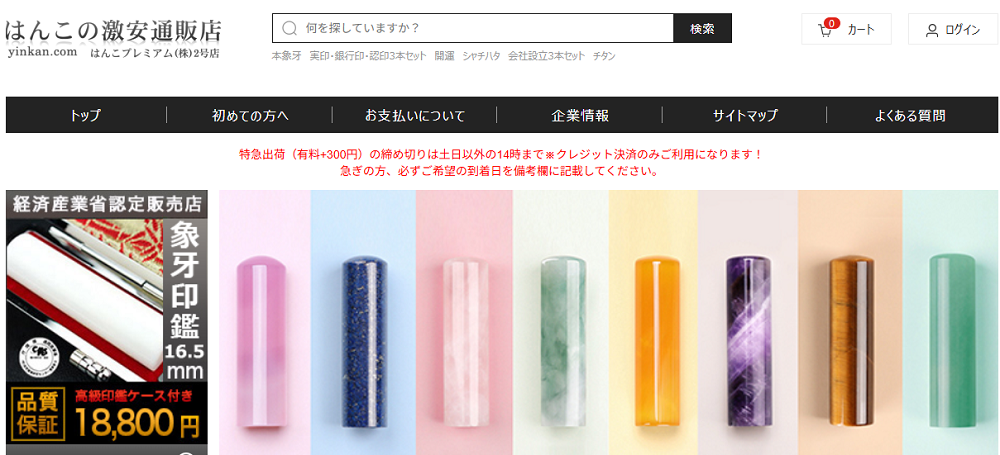This screenshot has width=1000, height=455.
Task: Click the 検索 search button
Action: coord(702,28)
